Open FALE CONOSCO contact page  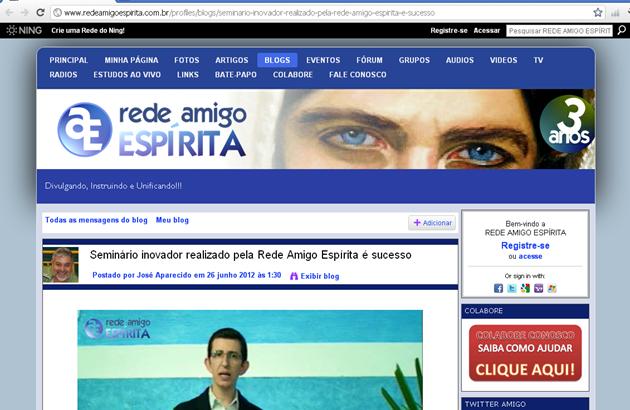point(358,74)
